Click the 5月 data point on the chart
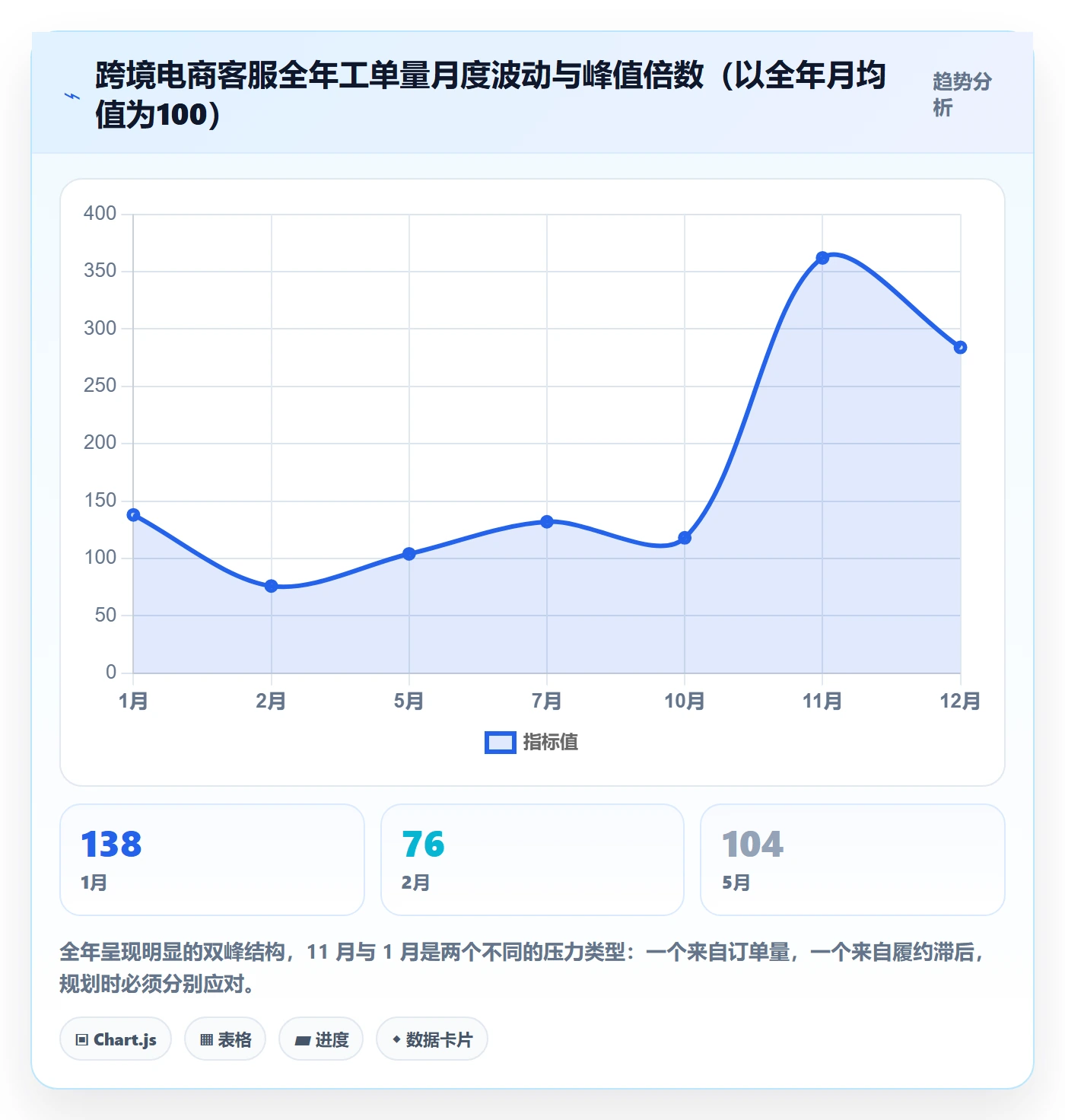Screen dimensions: 1065x1120 (409, 554)
